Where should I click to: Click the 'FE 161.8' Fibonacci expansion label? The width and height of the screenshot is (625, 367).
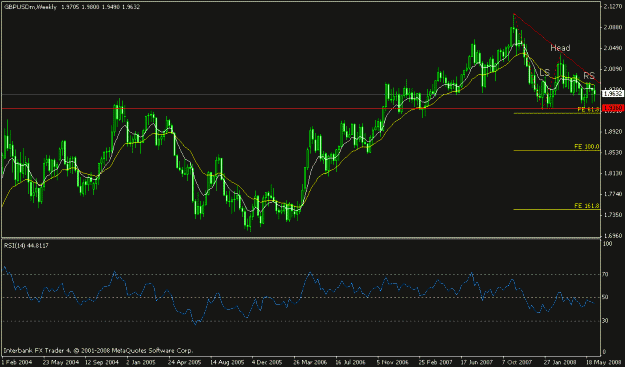(x=586, y=206)
